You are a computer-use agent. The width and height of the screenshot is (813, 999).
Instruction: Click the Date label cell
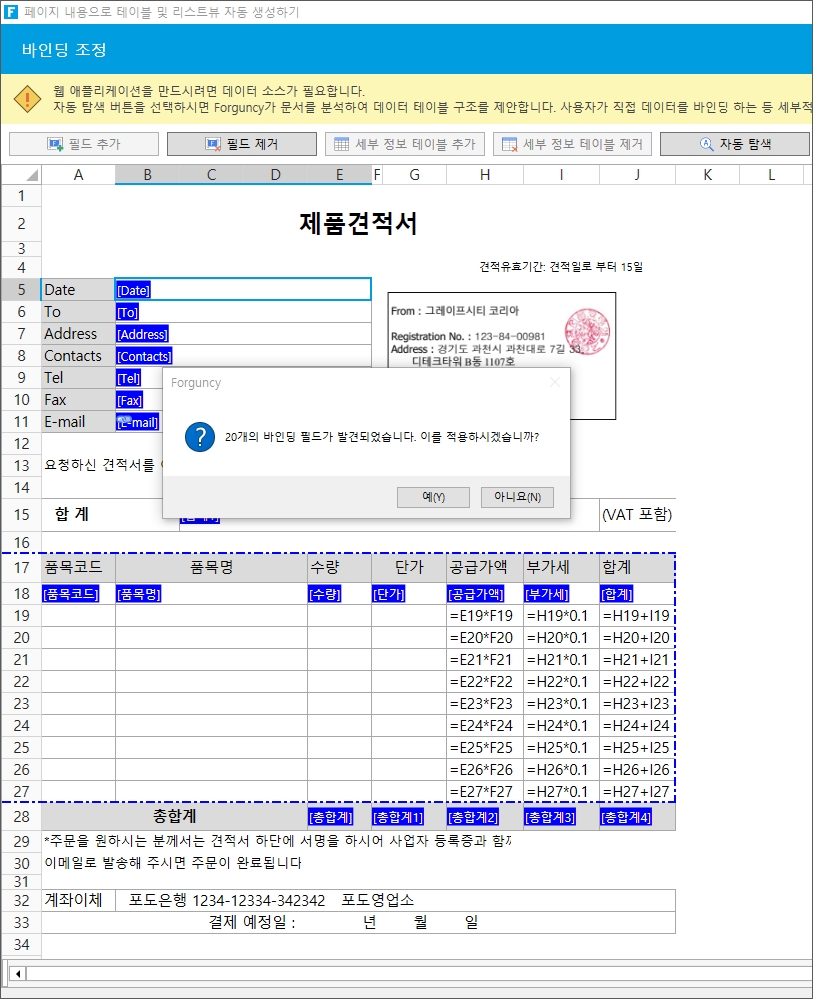click(x=78, y=290)
